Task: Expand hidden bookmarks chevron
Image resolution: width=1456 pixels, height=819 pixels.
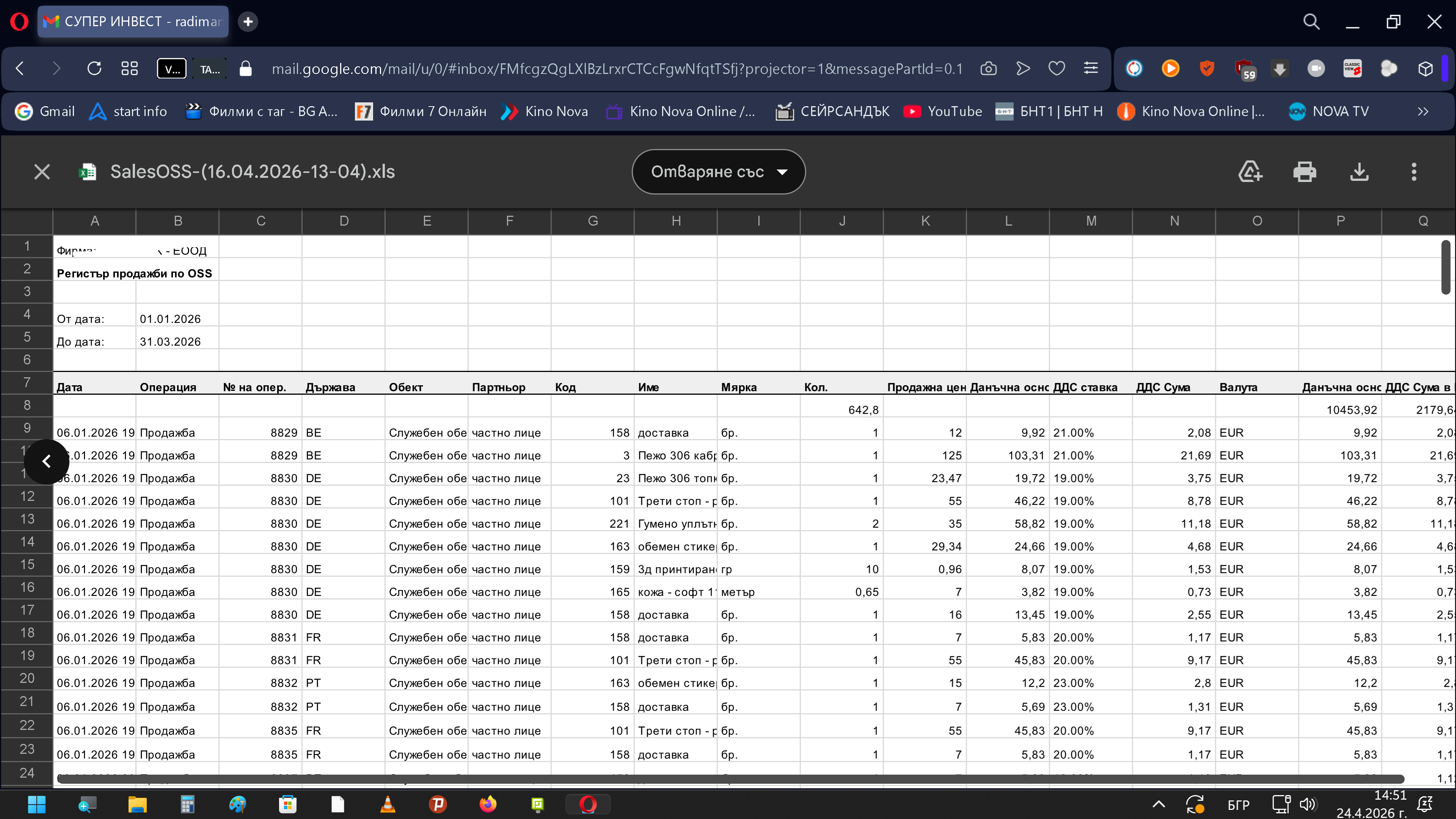Action: point(1423,111)
